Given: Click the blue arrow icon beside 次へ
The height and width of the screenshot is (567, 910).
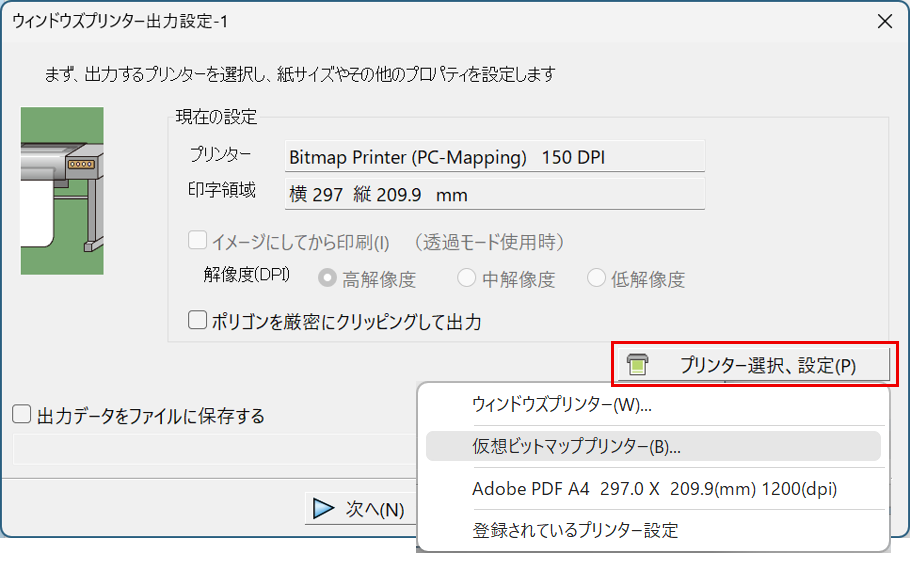Looking at the screenshot, I should [x=323, y=509].
